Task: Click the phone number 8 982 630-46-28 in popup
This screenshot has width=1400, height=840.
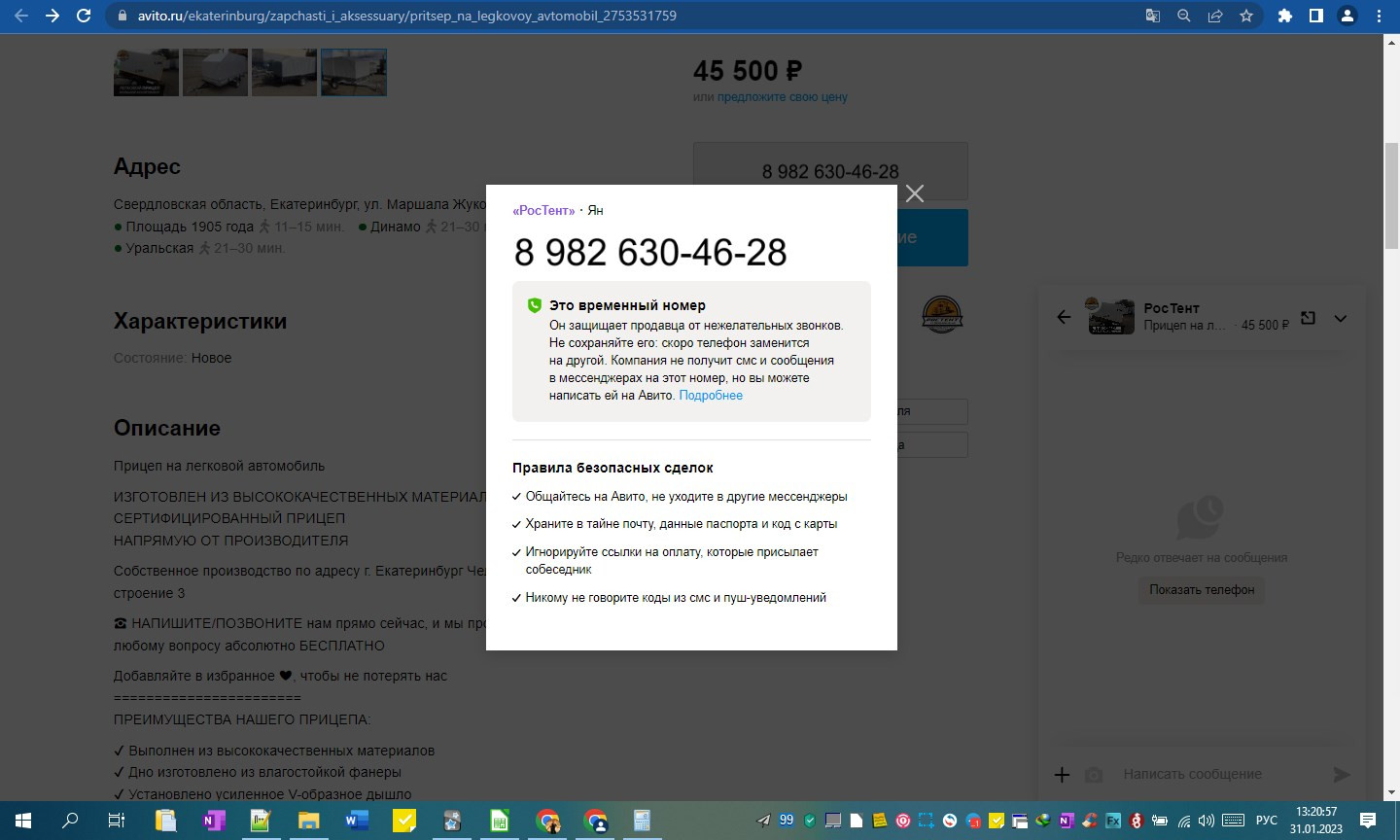Action: 650,253
